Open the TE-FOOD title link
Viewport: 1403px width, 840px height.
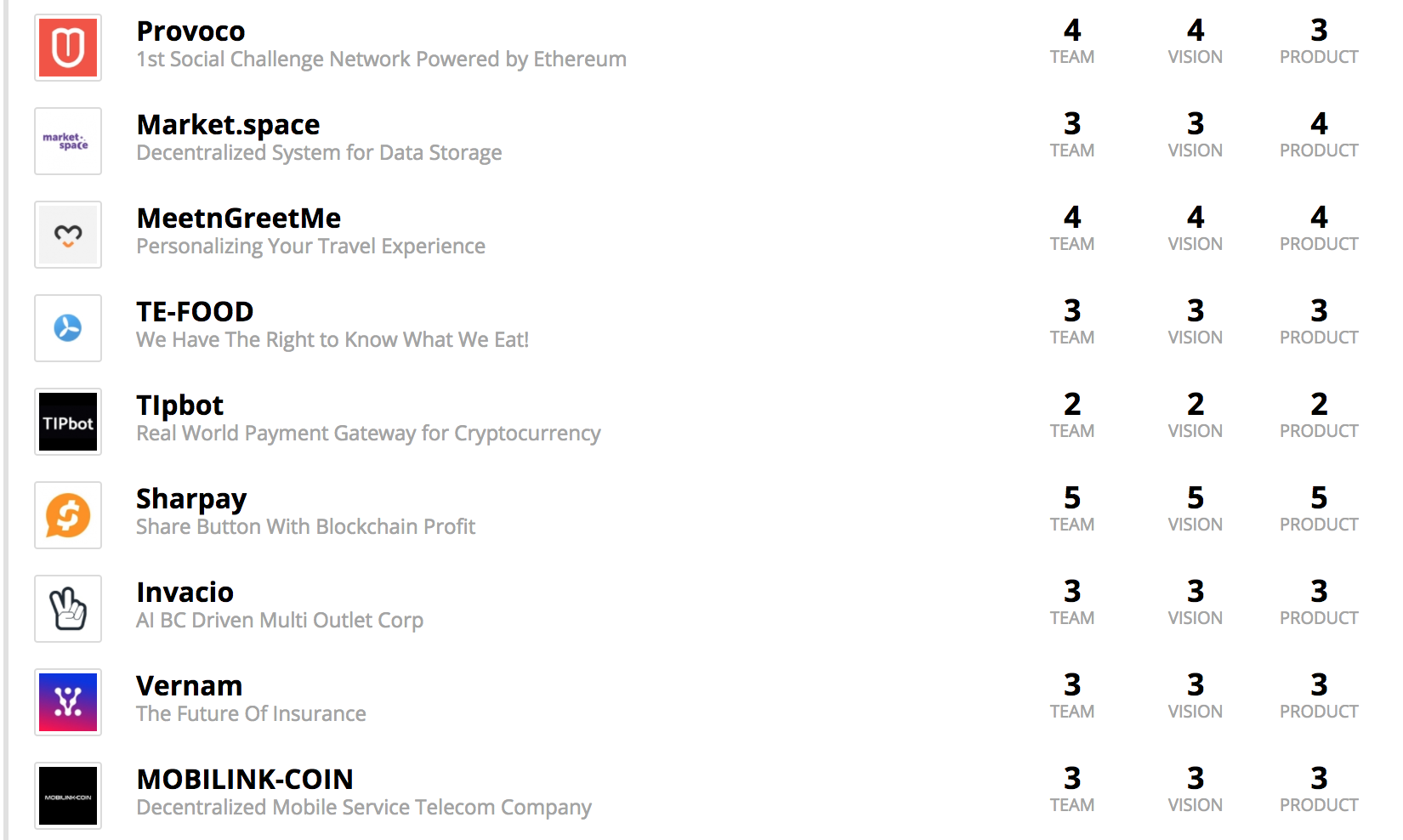pos(195,312)
